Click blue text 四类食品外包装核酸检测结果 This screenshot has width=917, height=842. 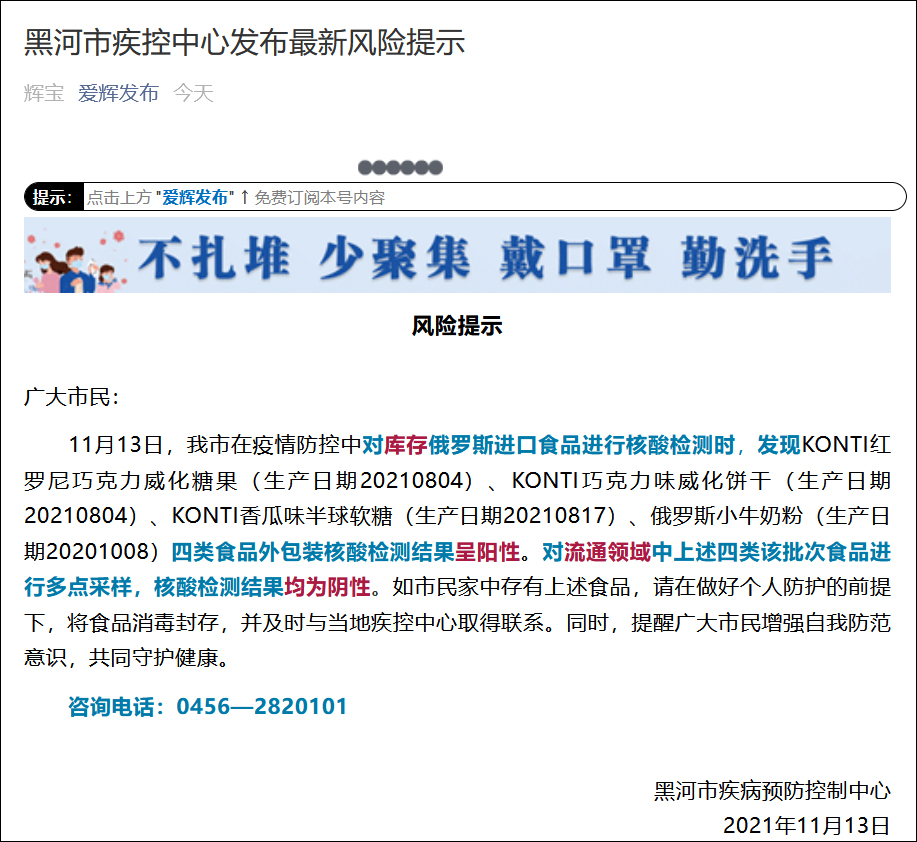313,551
